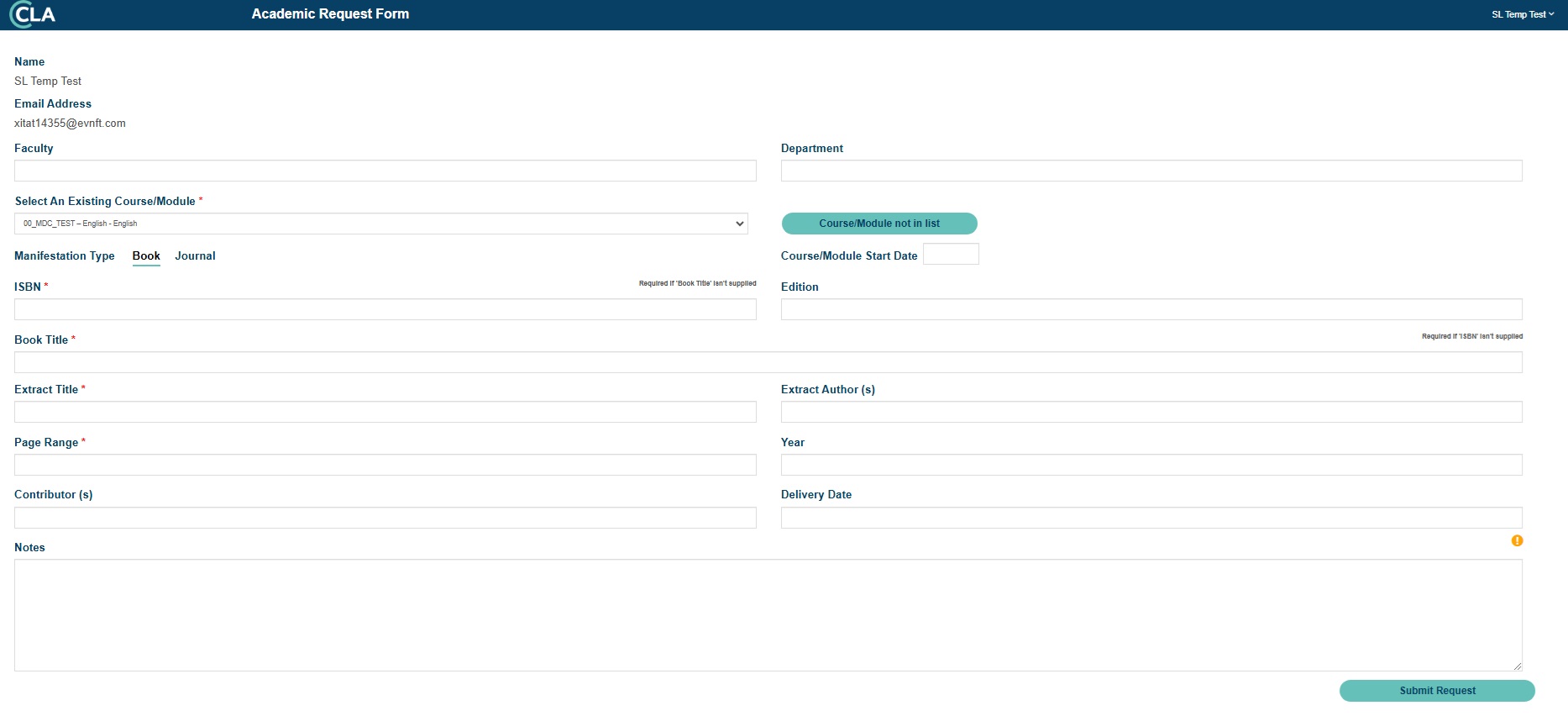Click into the ISBN field
The height and width of the screenshot is (716, 1568).
tap(385, 309)
